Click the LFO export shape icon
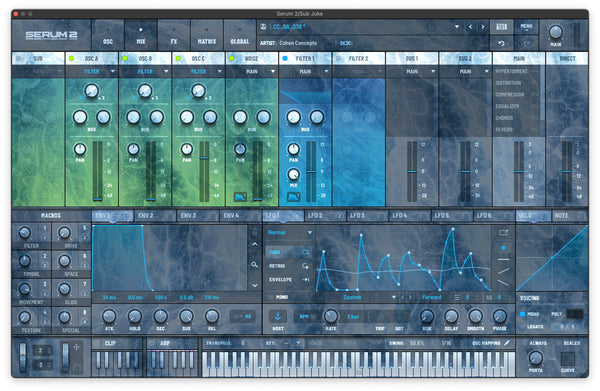Image resolution: width=600 pixels, height=391 pixels. tap(503, 232)
